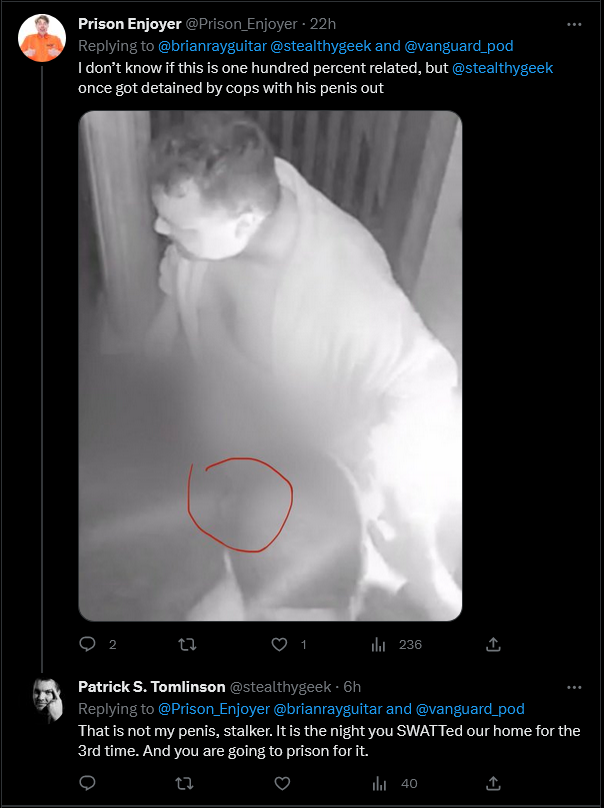Open the @brianrayguitar mention in first tweet
604x808 pixels.
pos(212,46)
